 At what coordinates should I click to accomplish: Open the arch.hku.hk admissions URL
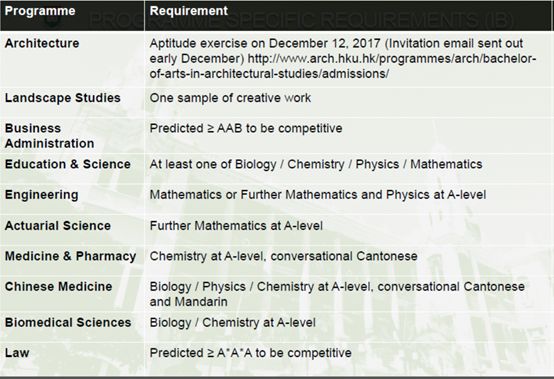pos(343,66)
